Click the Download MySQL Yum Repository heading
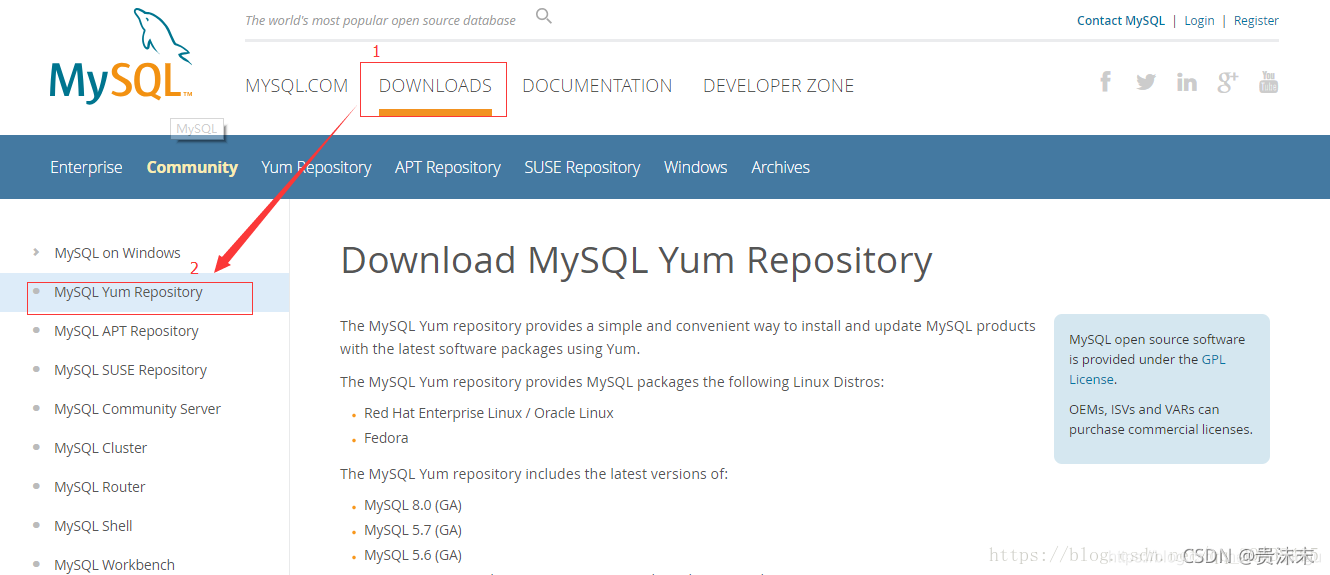This screenshot has width=1330, height=575. coord(636,260)
